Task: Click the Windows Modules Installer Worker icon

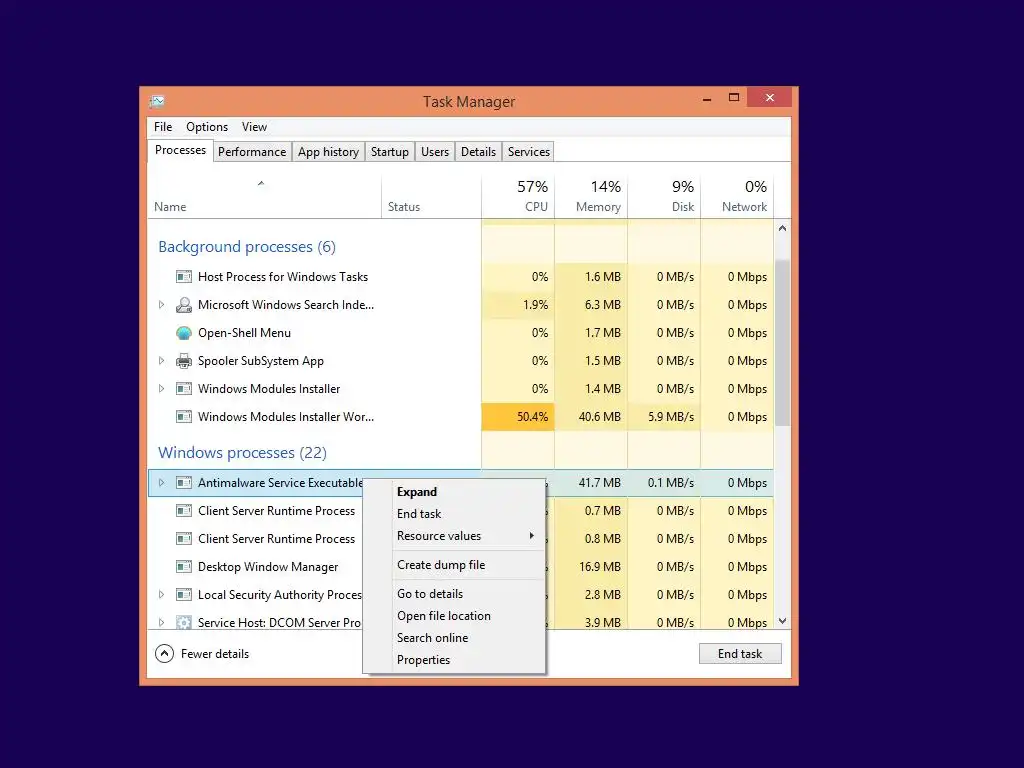Action: 184,417
